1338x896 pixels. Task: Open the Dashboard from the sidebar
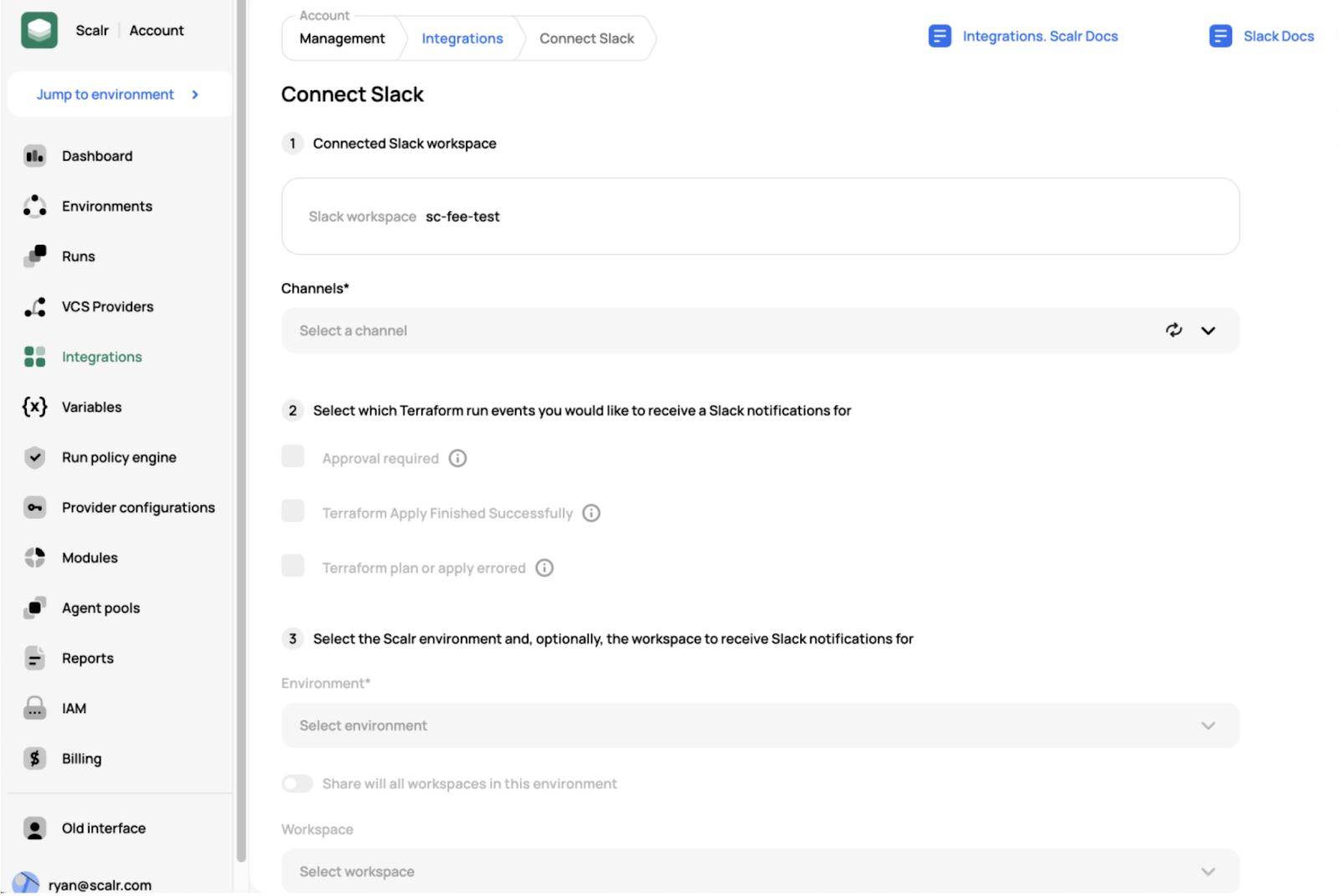click(97, 155)
